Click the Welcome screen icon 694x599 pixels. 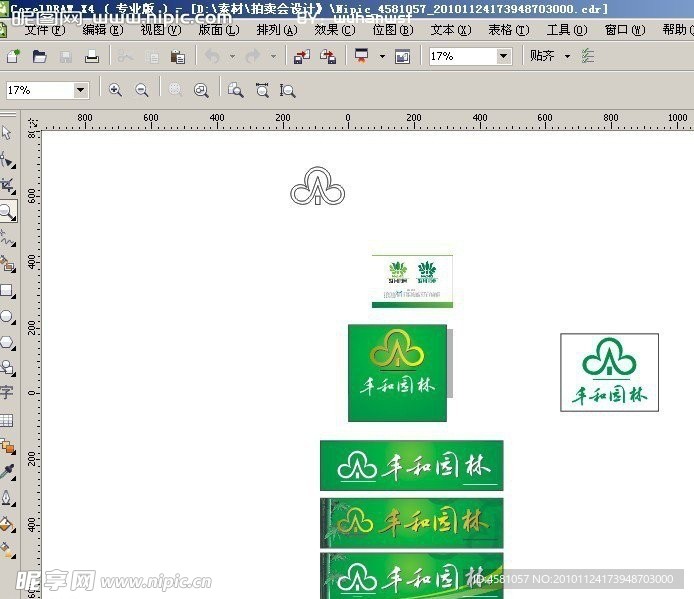click(402, 57)
